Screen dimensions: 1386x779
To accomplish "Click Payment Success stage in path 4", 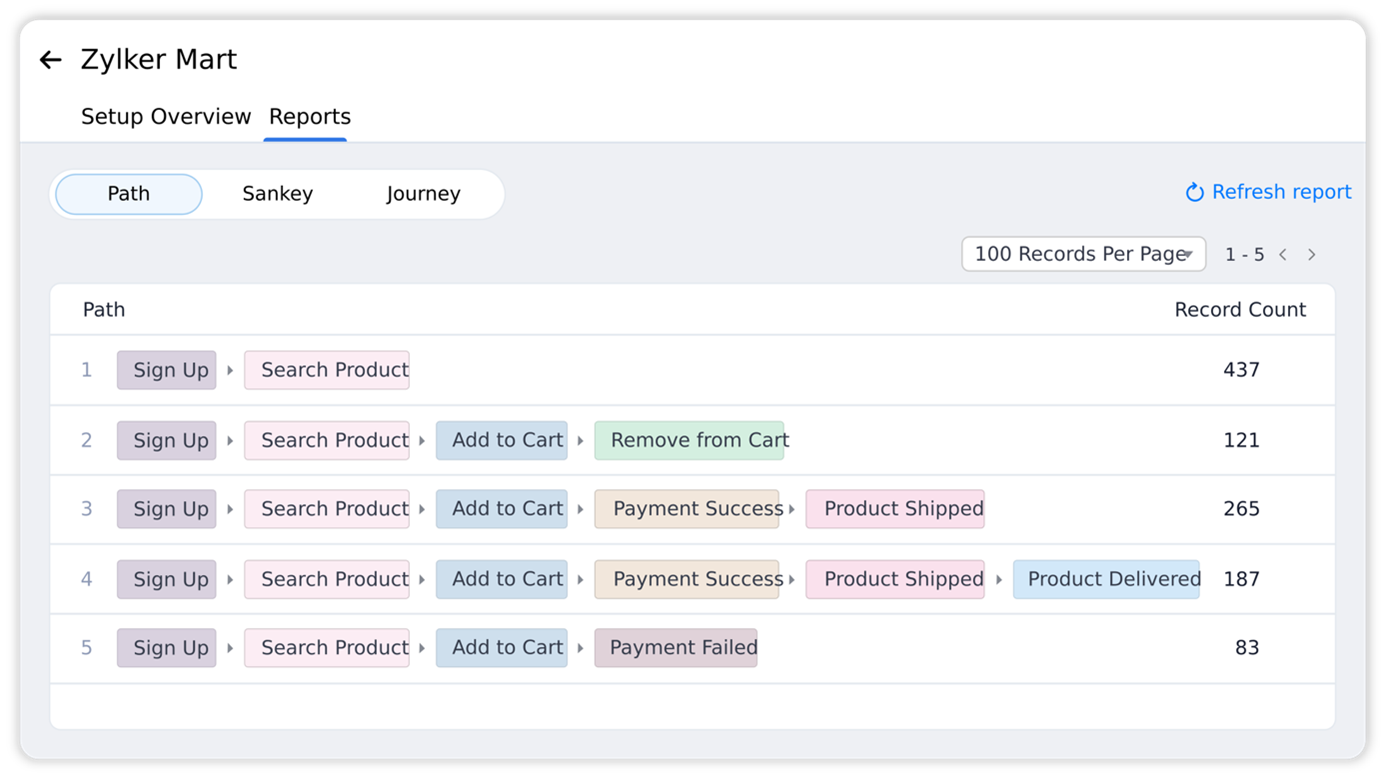I will pyautogui.click(x=687, y=579).
